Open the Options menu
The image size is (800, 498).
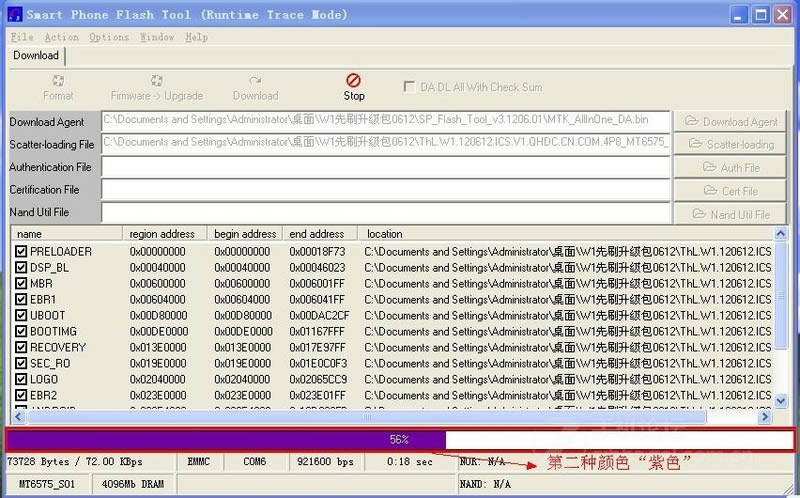108,37
